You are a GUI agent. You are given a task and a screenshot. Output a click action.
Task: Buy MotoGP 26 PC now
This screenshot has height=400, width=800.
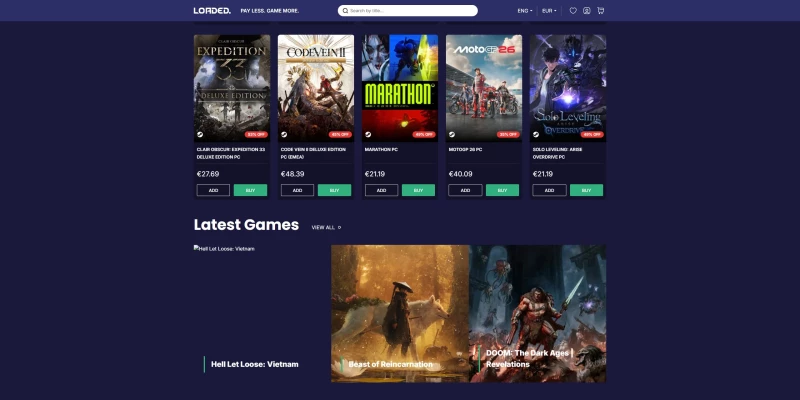click(x=502, y=190)
